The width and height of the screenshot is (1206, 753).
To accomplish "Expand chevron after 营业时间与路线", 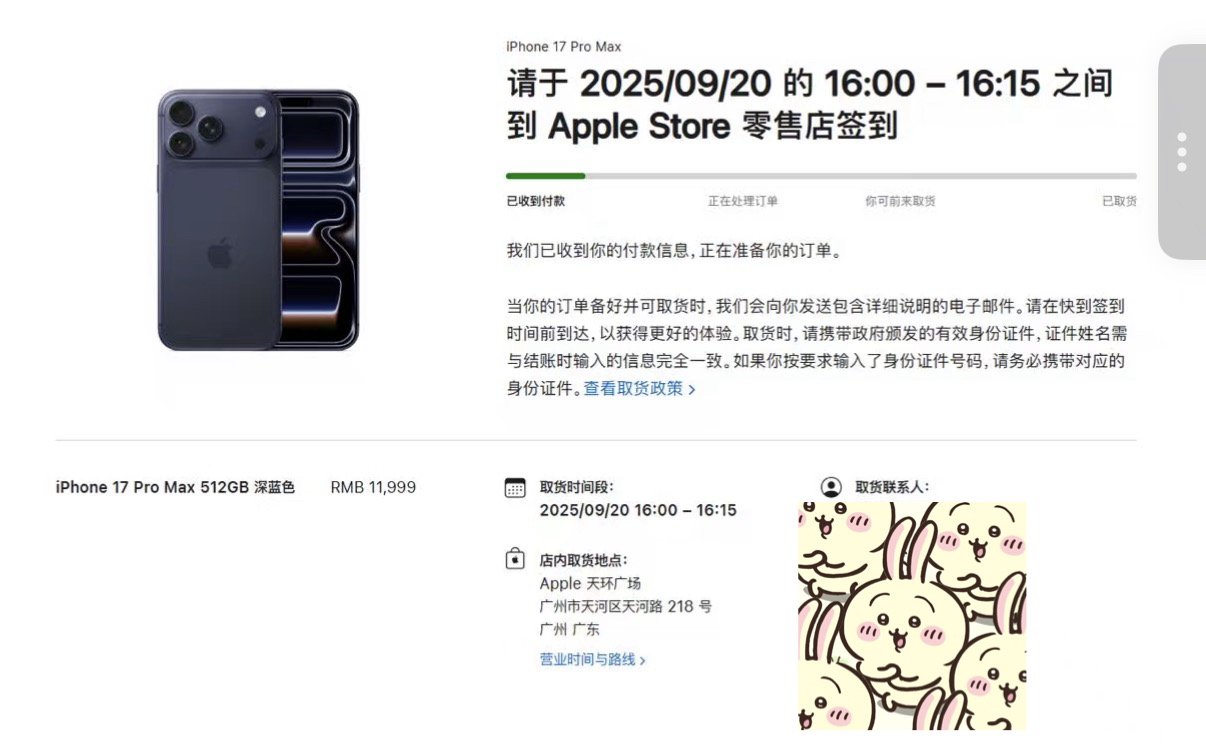I will click(643, 660).
